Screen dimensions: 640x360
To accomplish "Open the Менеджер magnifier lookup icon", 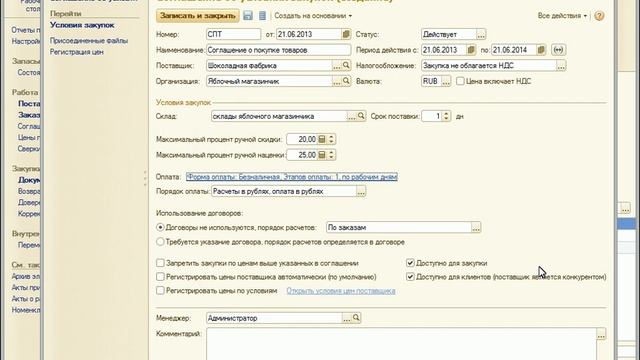I will [x=356, y=318].
